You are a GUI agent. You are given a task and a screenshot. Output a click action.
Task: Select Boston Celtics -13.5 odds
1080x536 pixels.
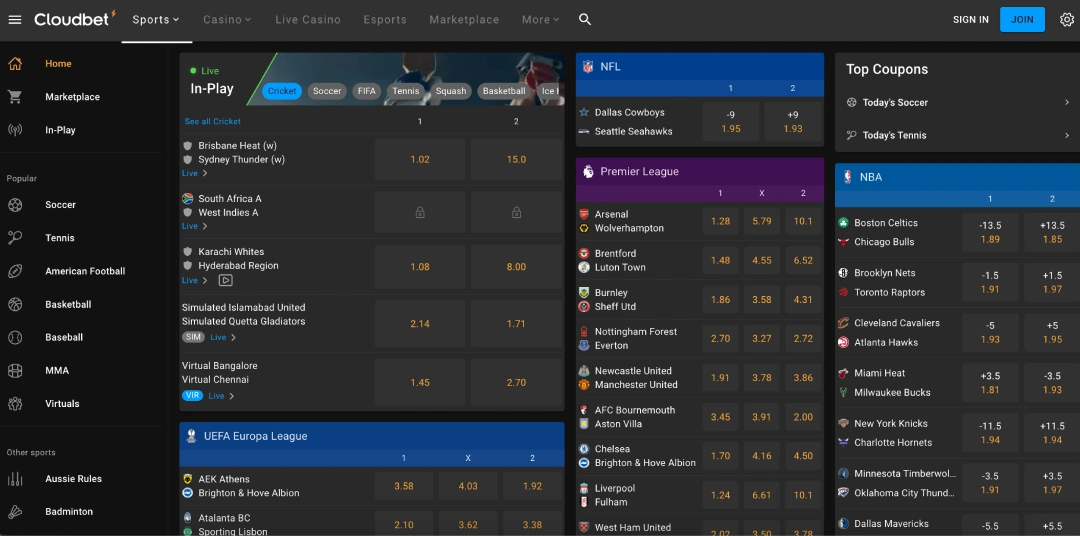(990, 232)
